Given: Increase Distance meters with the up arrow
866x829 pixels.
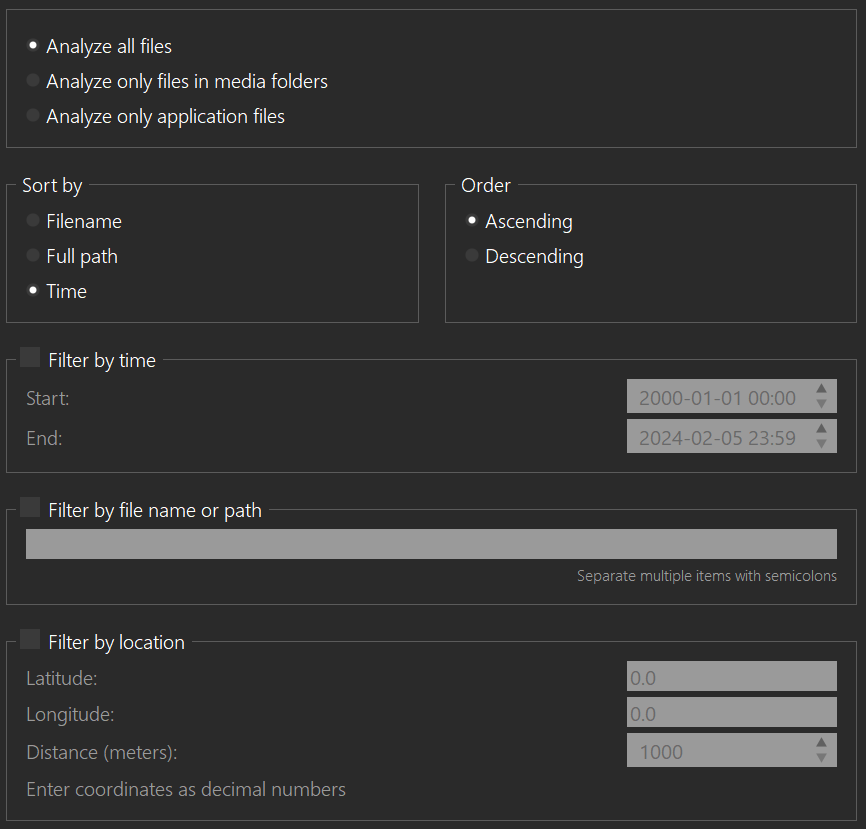Looking at the screenshot, I should (x=821, y=743).
